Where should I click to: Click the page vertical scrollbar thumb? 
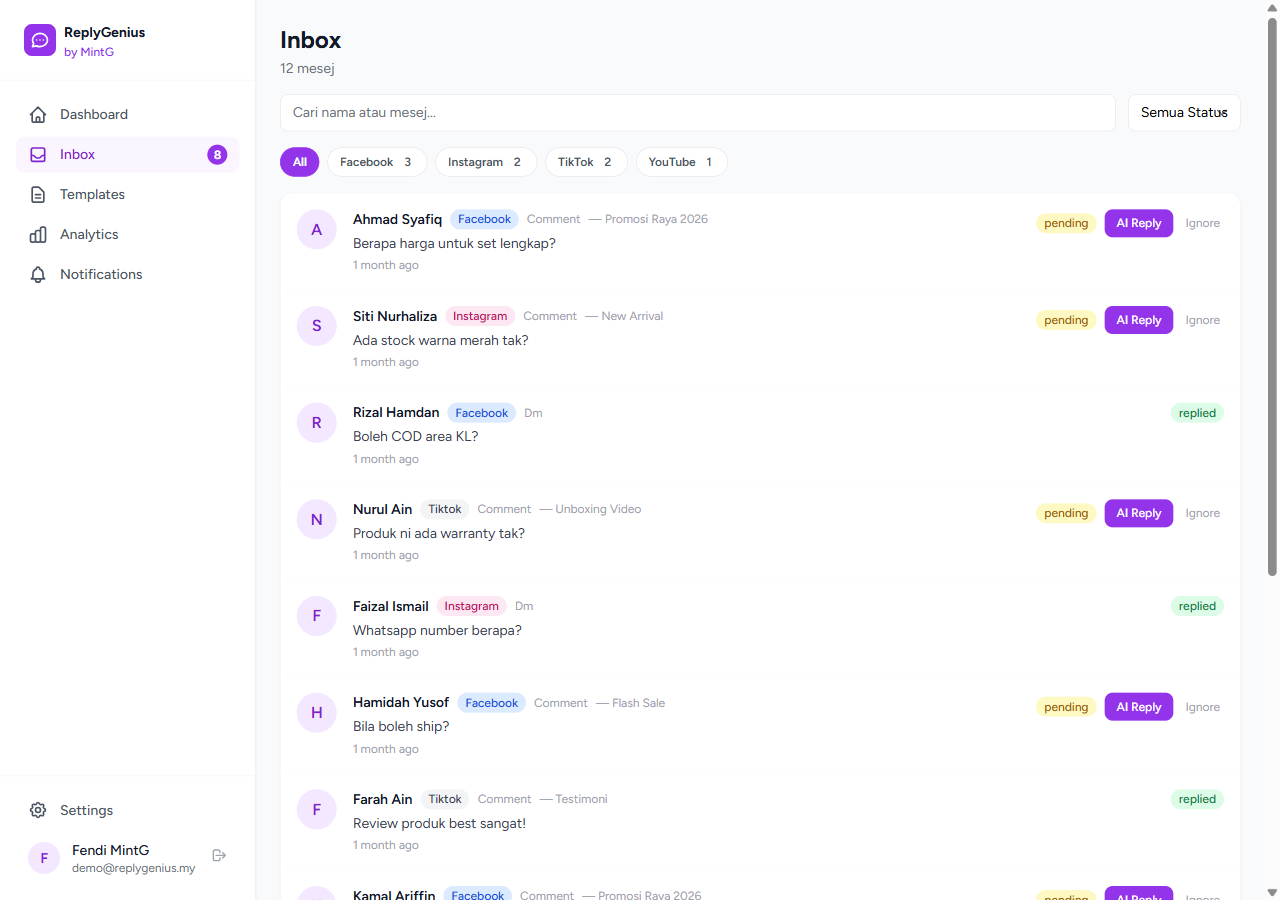coord(1272,296)
